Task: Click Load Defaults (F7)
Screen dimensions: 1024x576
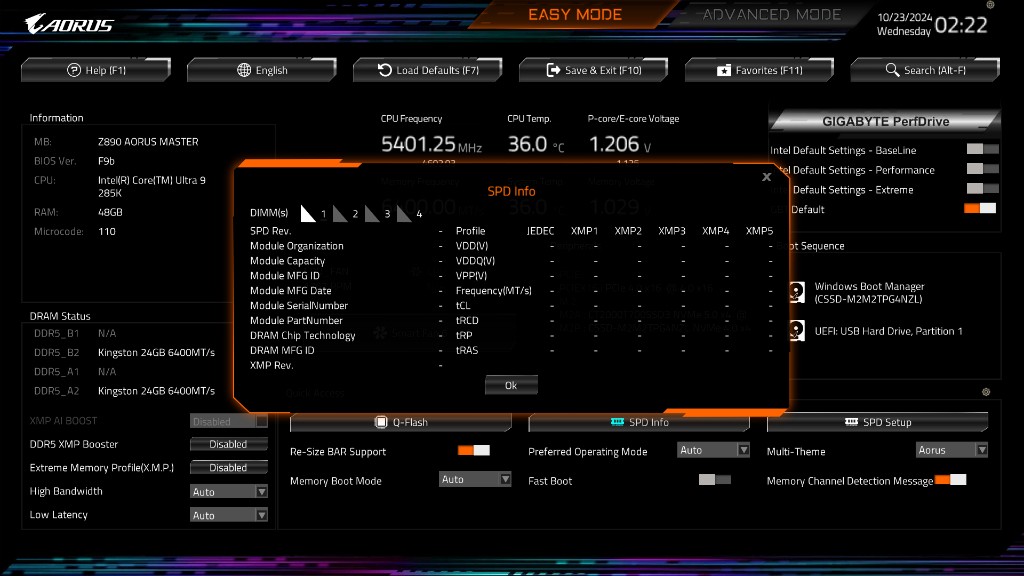Action: click(428, 70)
